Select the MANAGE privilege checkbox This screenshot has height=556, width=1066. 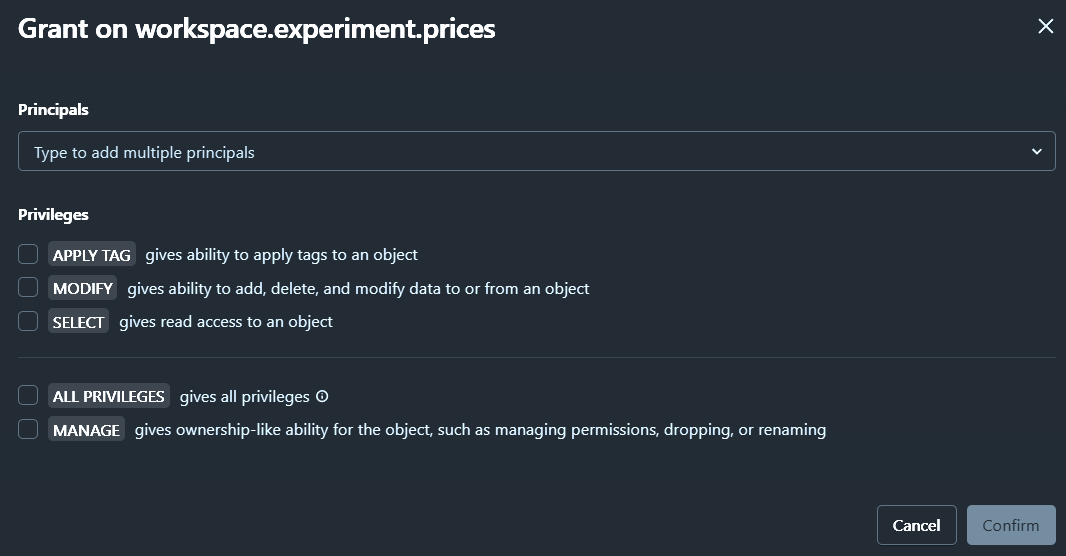[28, 430]
